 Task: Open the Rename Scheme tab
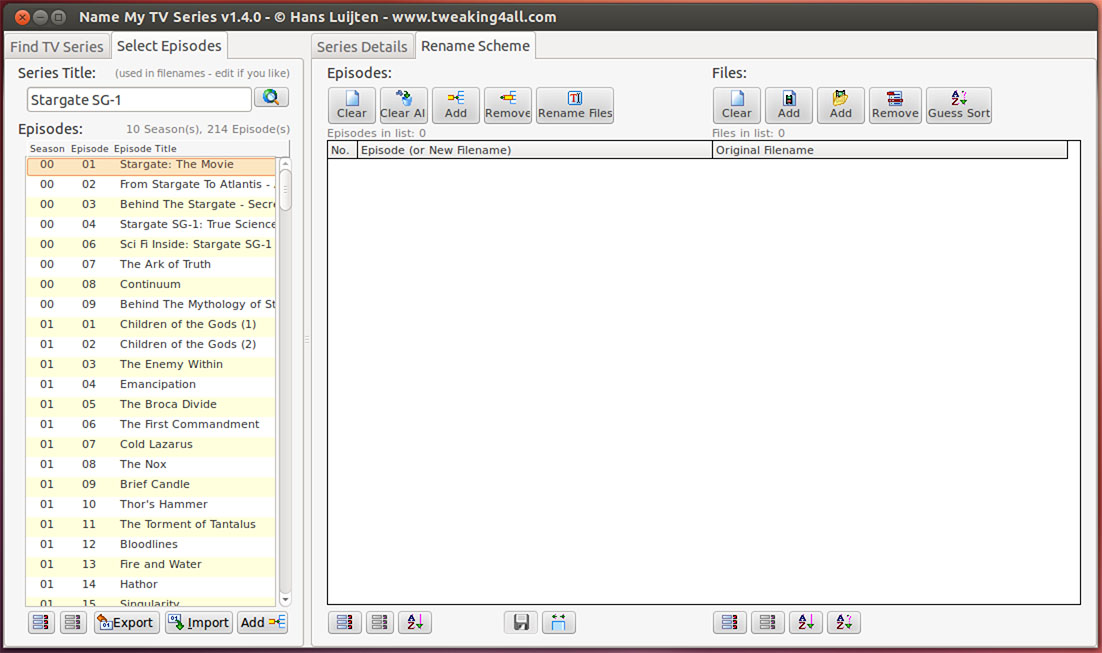coord(475,46)
